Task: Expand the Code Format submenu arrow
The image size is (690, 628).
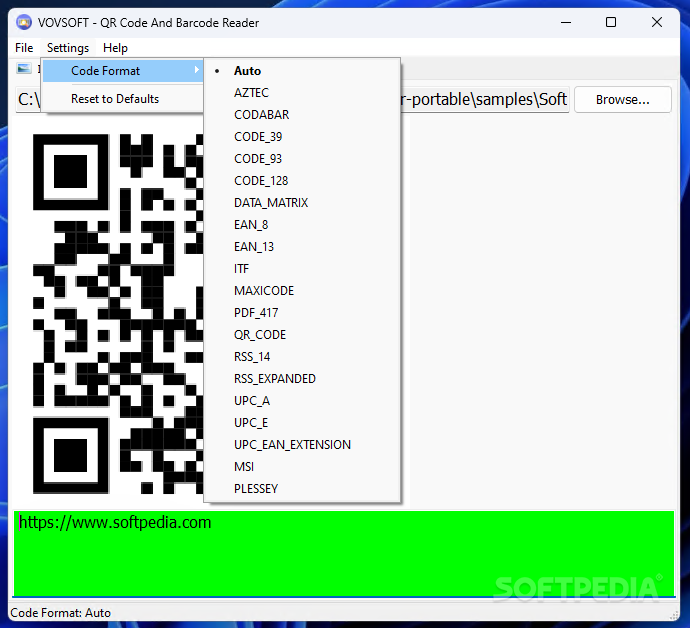Action: coord(196,70)
